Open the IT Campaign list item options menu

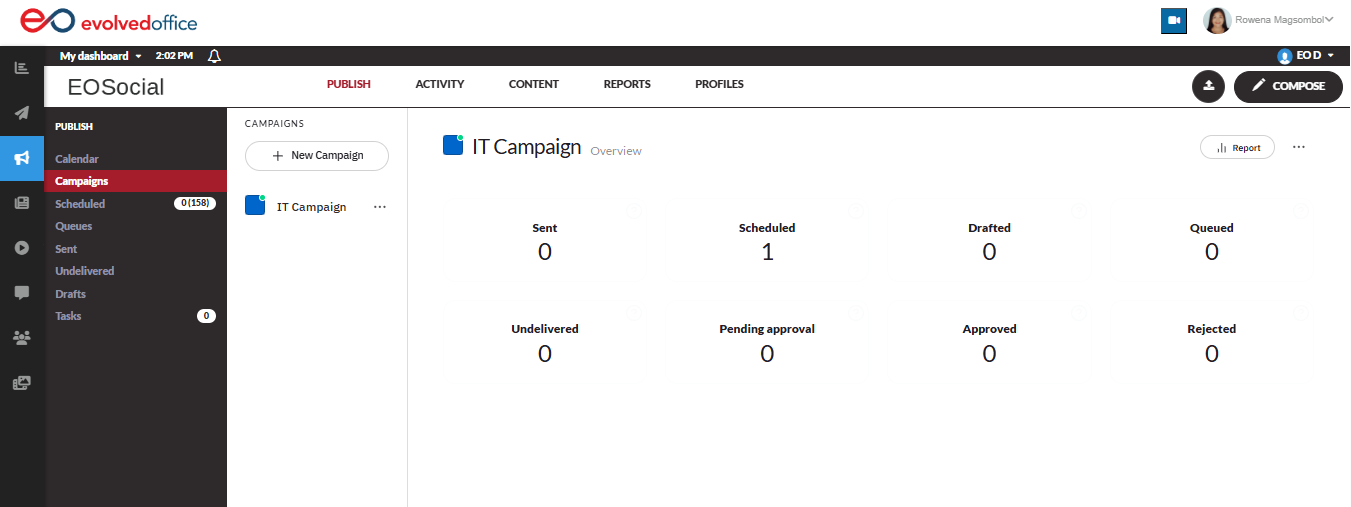(379, 207)
